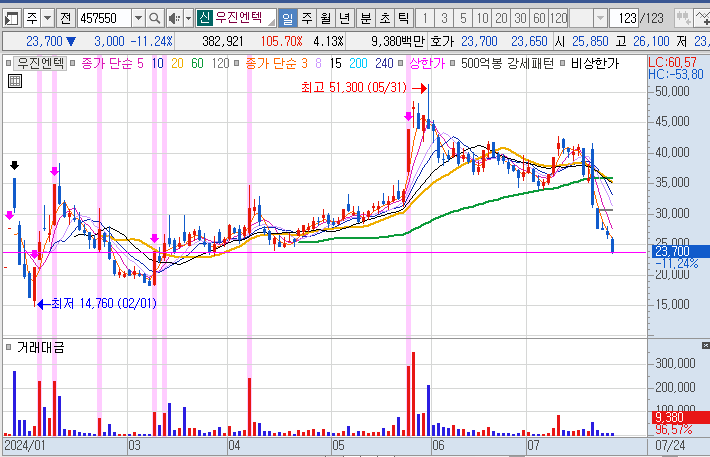Viewport: 710px width, 457px height.
Task: Open the chart grid table icon
Action: click(15, 81)
